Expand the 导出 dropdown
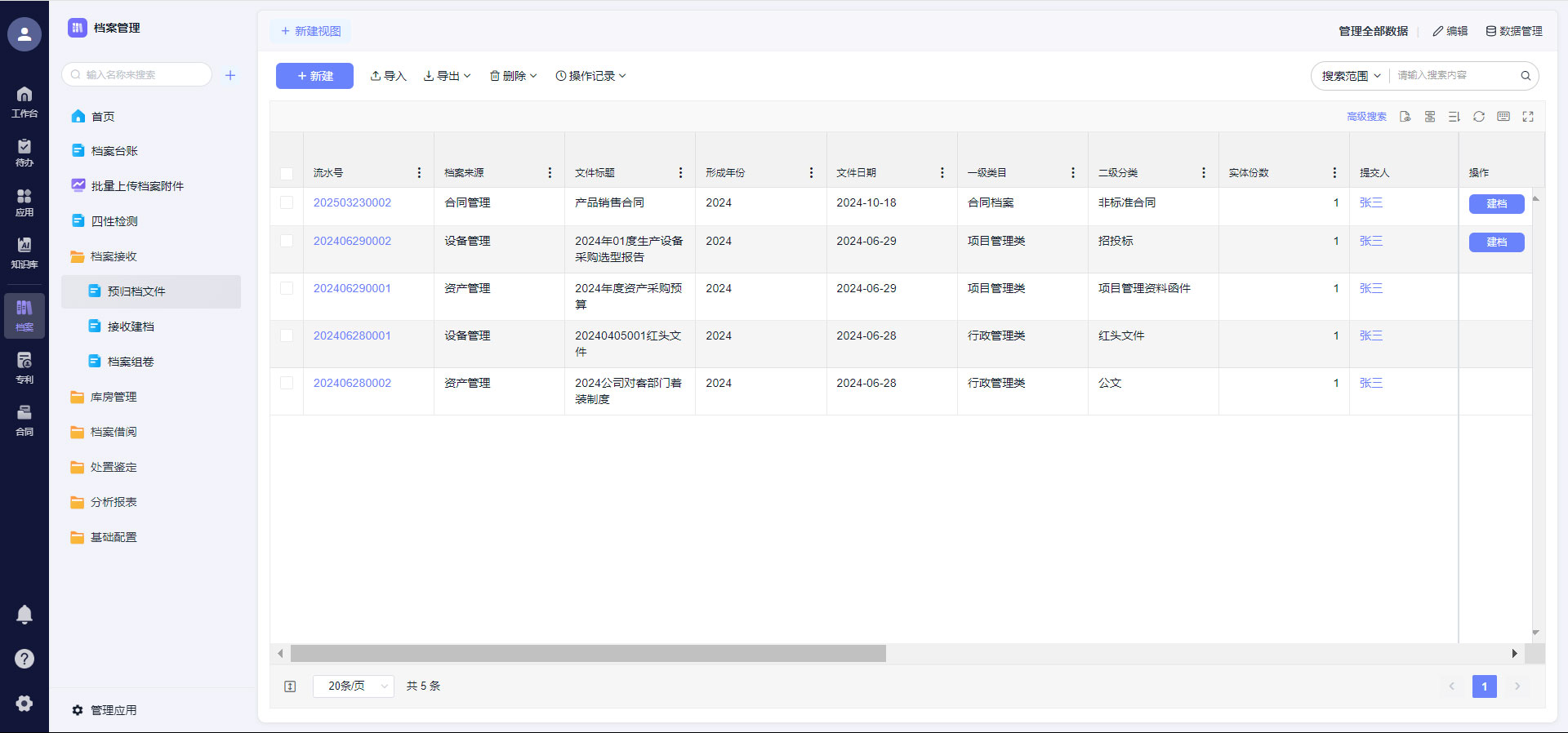 pos(447,76)
